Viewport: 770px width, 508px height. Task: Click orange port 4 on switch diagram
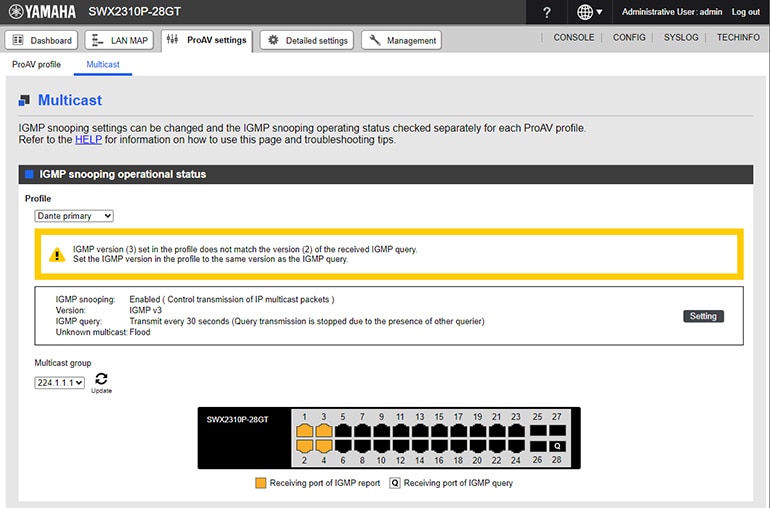(324, 446)
